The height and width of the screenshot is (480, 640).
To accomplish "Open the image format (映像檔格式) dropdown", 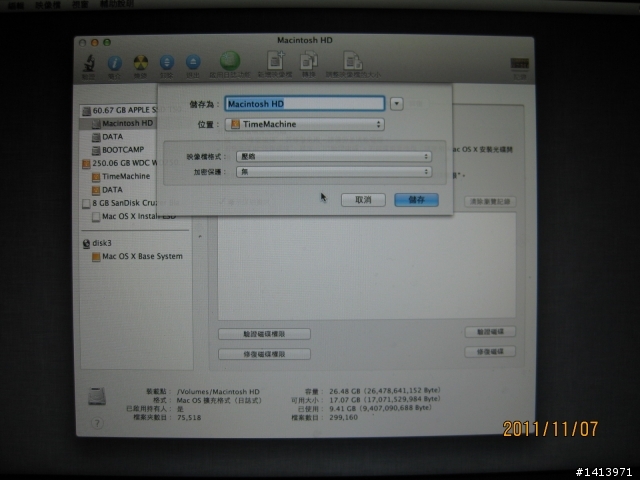I will (x=334, y=156).
